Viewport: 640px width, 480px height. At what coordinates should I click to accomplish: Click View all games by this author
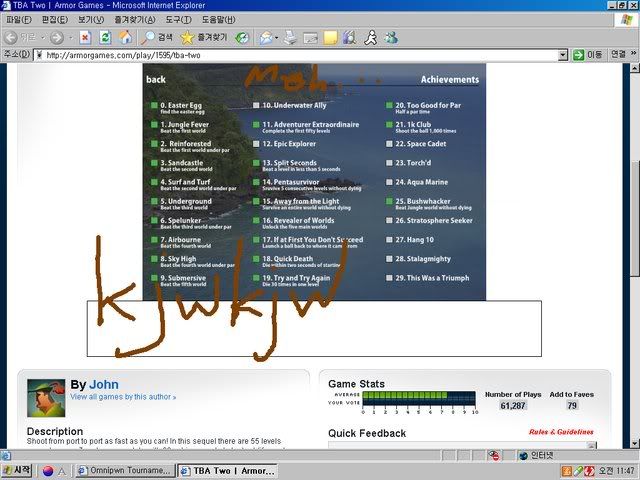coord(122,397)
